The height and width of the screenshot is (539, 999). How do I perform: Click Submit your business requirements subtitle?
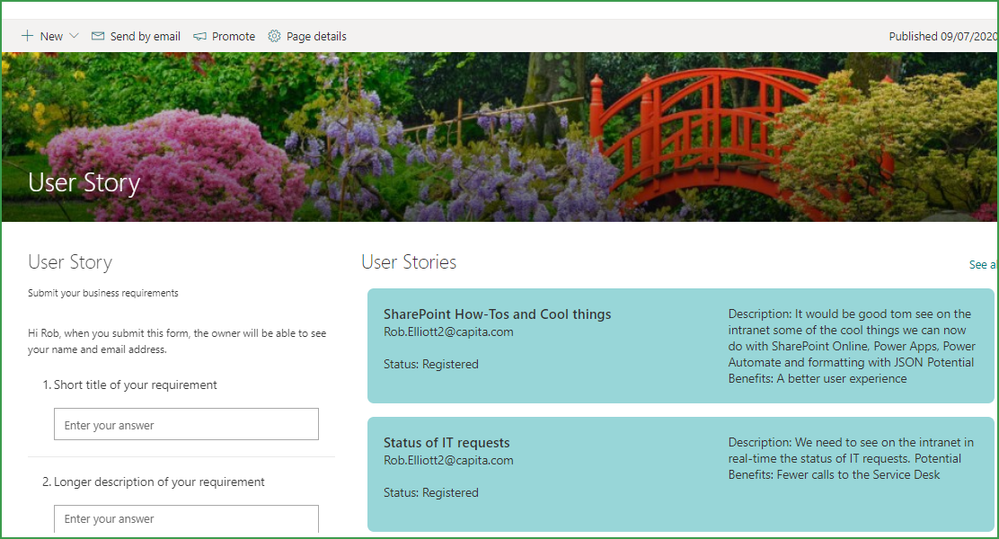[x=103, y=293]
